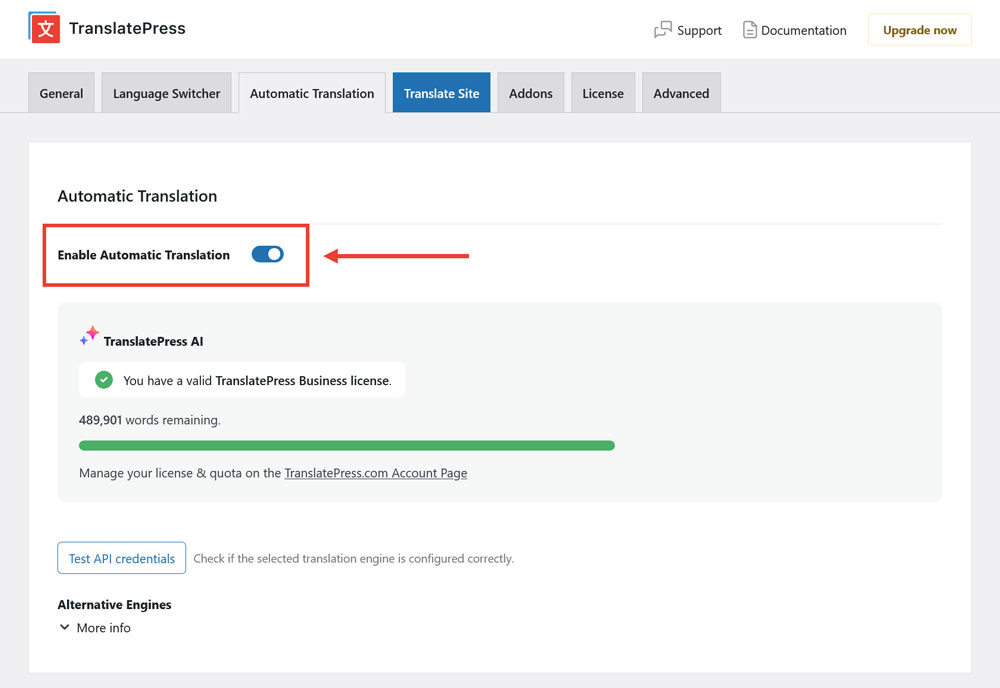This screenshot has width=1000, height=688.
Task: Disable Automatic Translation toggle
Action: (x=267, y=254)
